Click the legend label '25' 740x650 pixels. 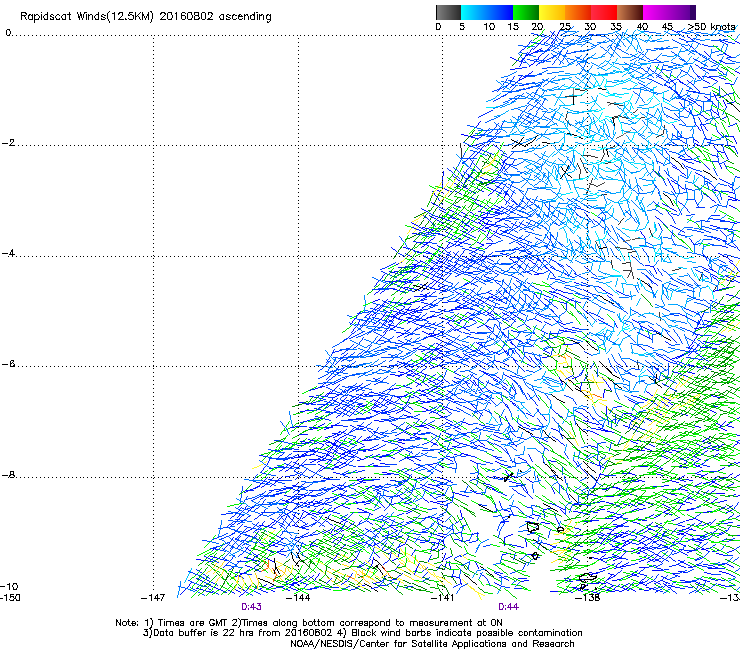point(565,27)
